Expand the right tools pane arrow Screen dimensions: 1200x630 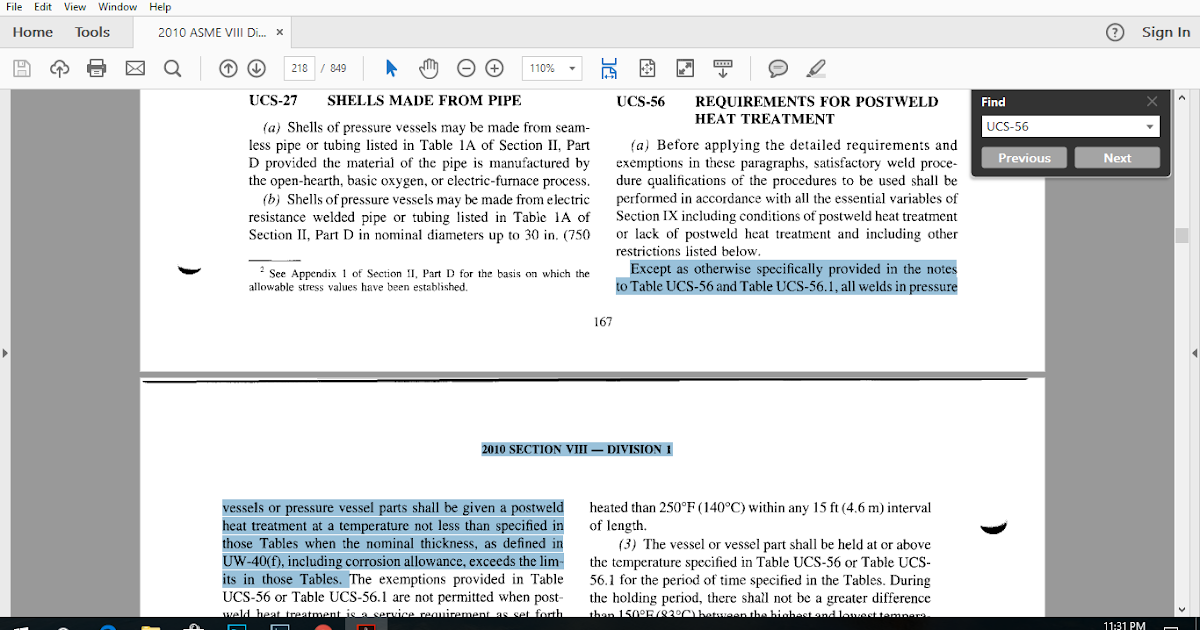(x=1195, y=353)
